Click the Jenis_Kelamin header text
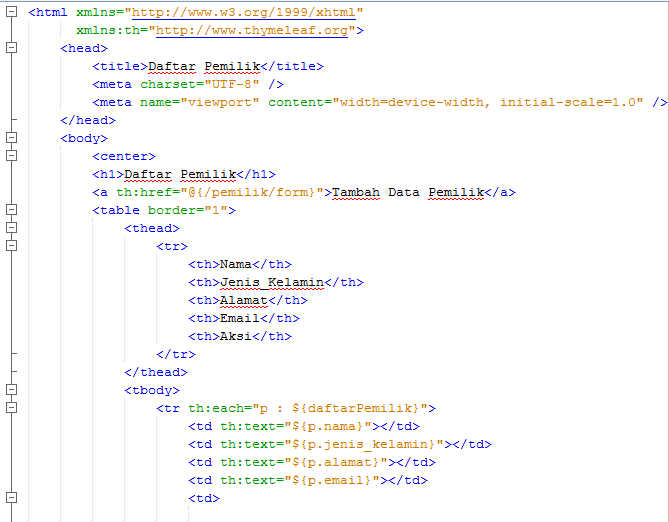669x522 pixels. coord(272,283)
